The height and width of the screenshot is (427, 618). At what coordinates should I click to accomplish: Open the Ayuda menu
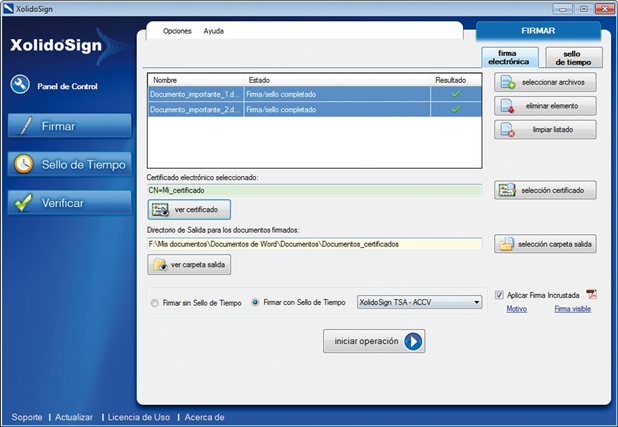point(214,31)
